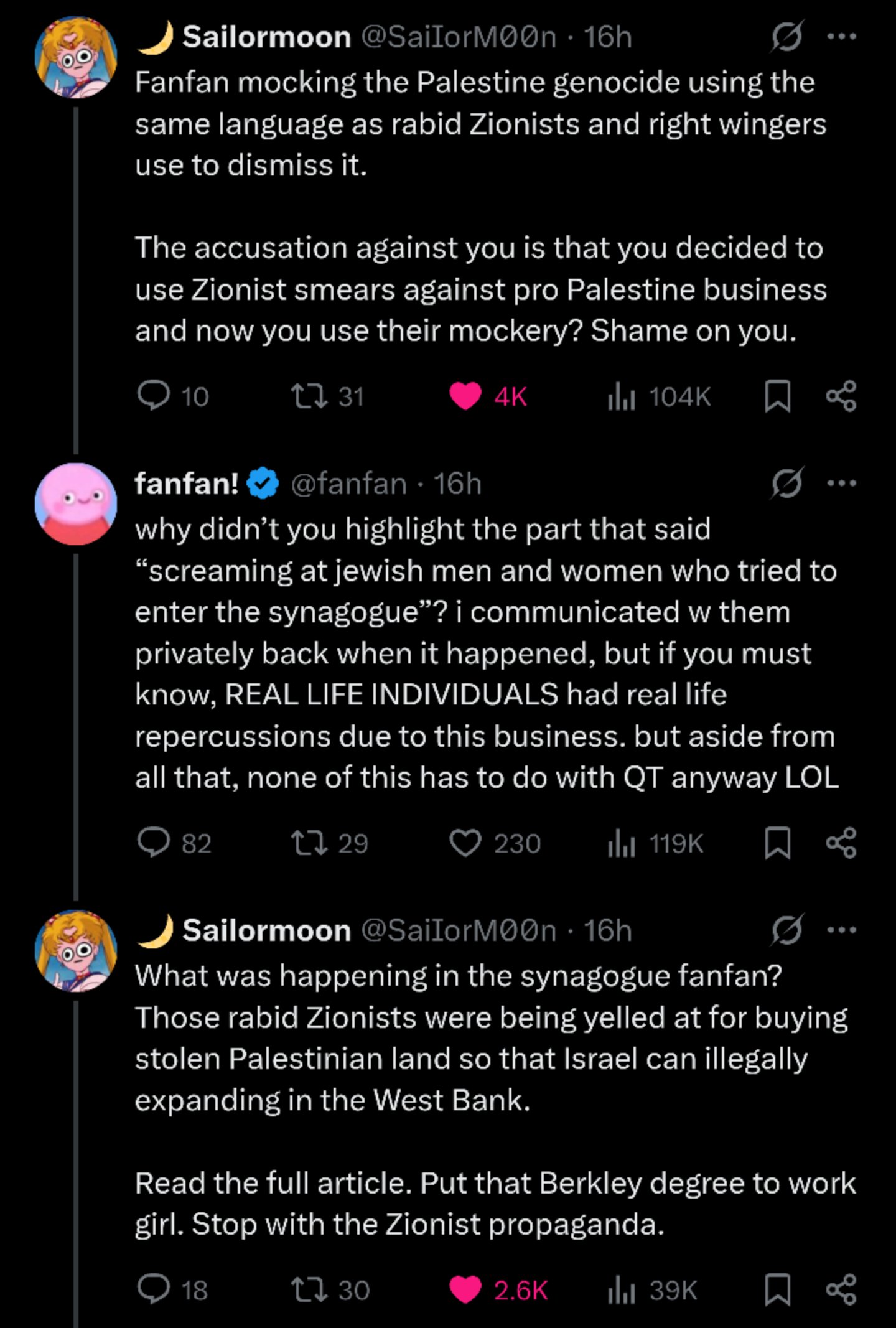View analytics showing 104K views

[621, 396]
